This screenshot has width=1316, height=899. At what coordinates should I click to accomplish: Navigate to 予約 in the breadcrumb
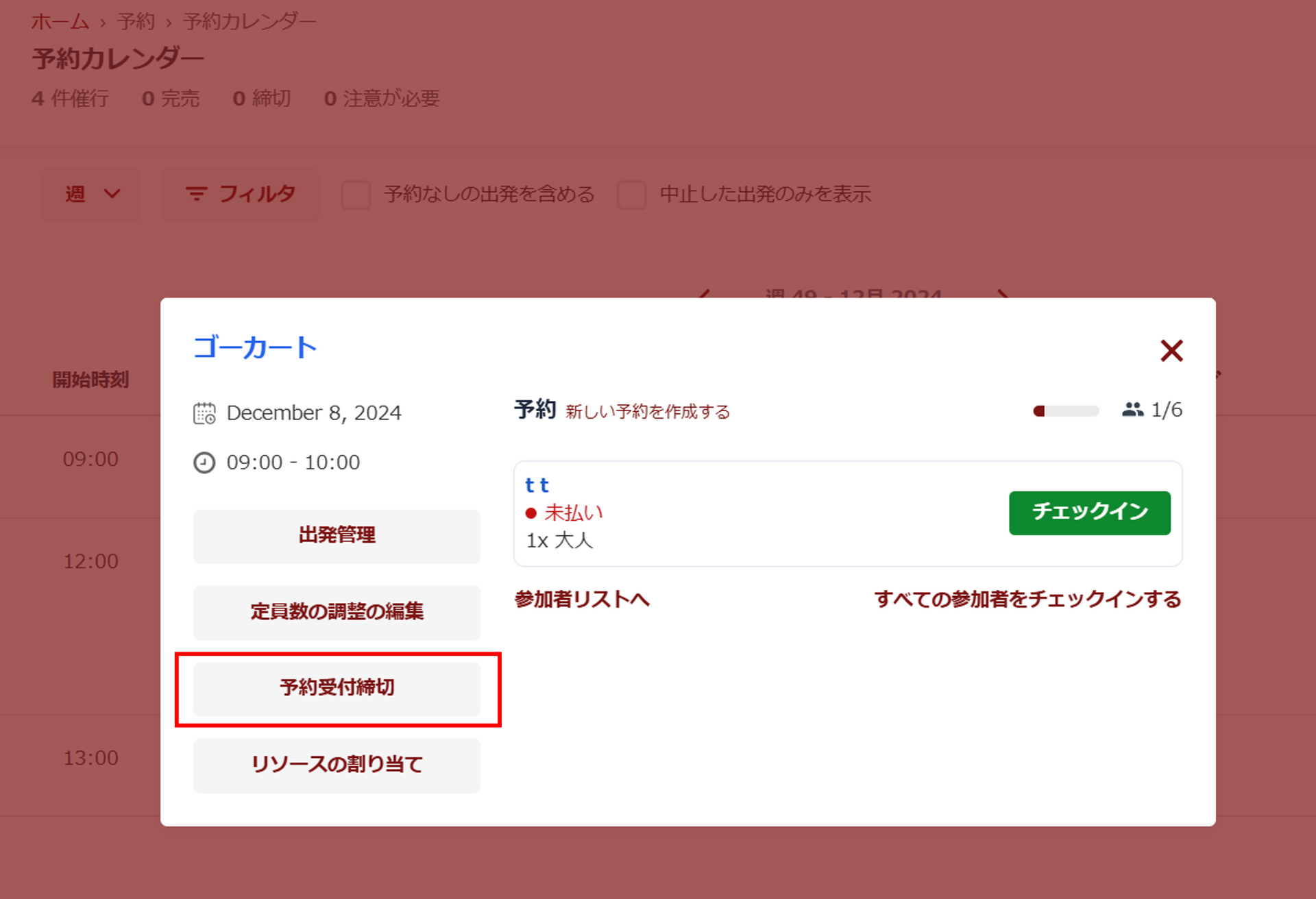pyautogui.click(x=136, y=22)
